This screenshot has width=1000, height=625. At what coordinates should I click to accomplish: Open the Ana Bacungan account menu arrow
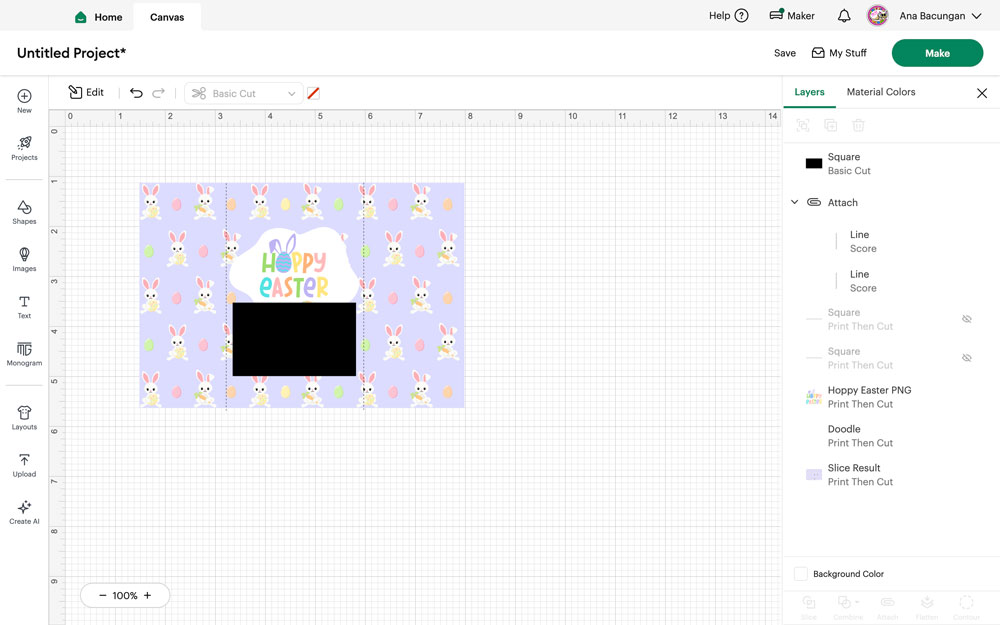(976, 16)
